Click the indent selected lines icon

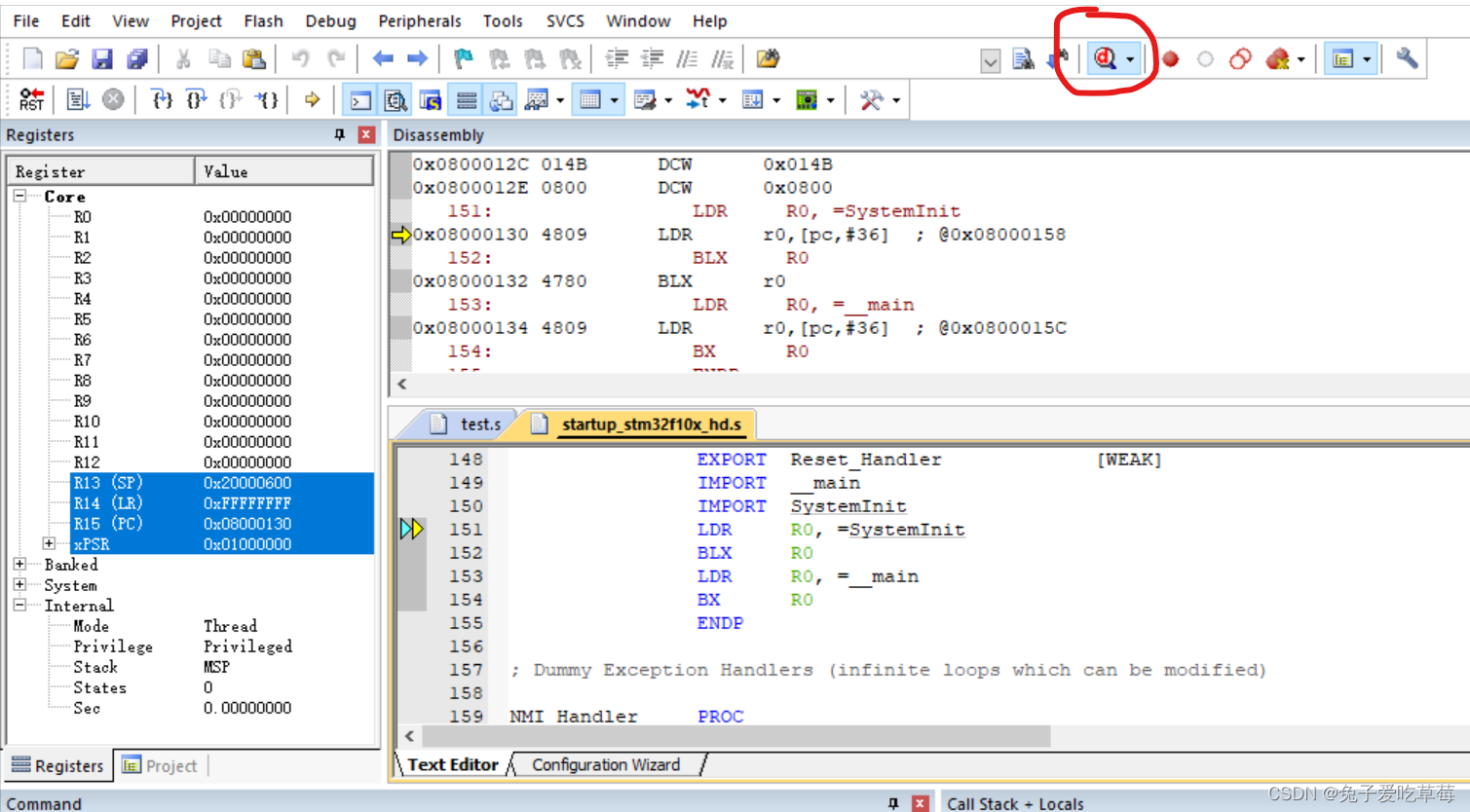tap(617, 58)
